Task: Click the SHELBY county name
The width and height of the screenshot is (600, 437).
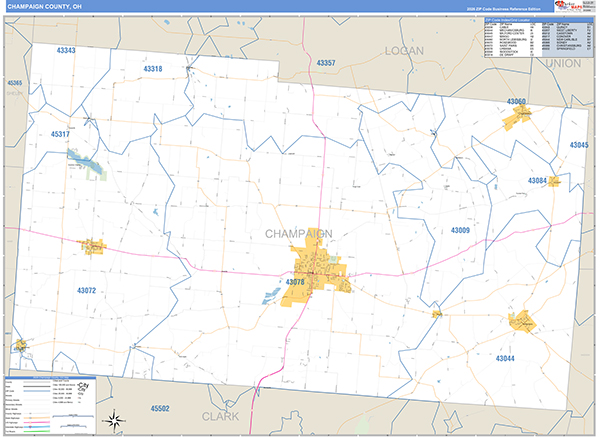Action: (15, 93)
